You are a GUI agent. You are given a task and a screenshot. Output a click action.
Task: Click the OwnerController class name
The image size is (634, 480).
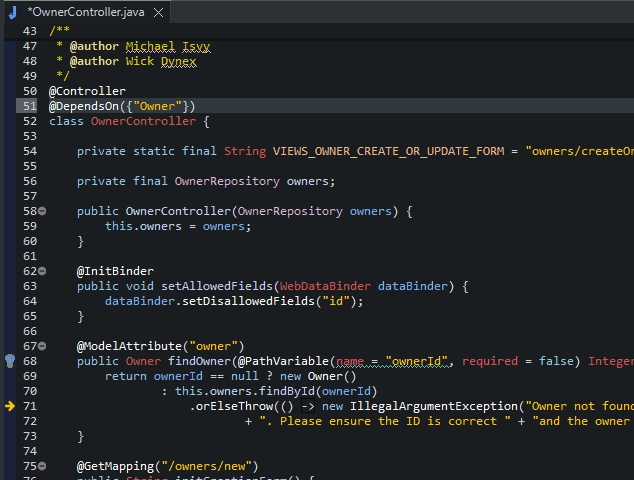click(143, 121)
